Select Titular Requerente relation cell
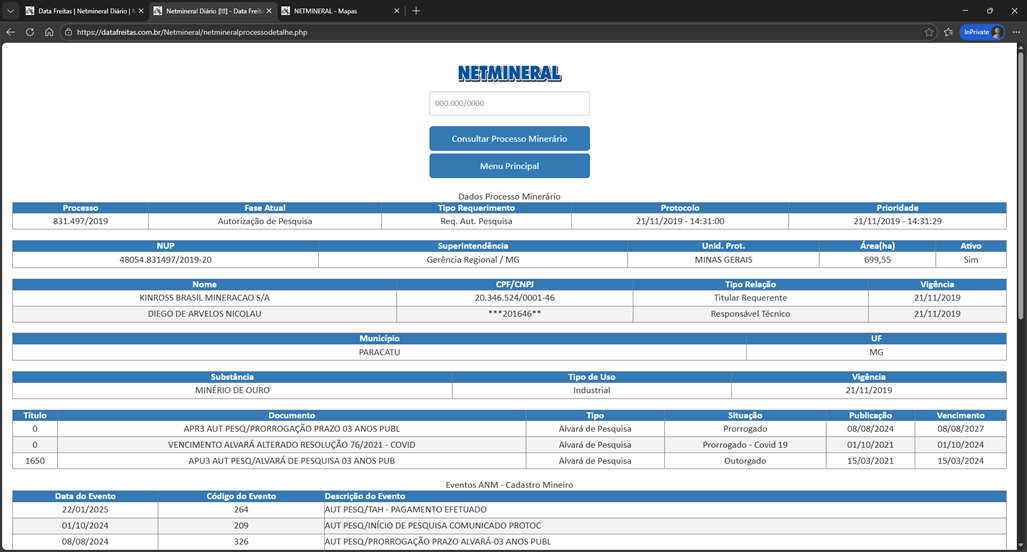The height and width of the screenshot is (552, 1027). tap(751, 298)
